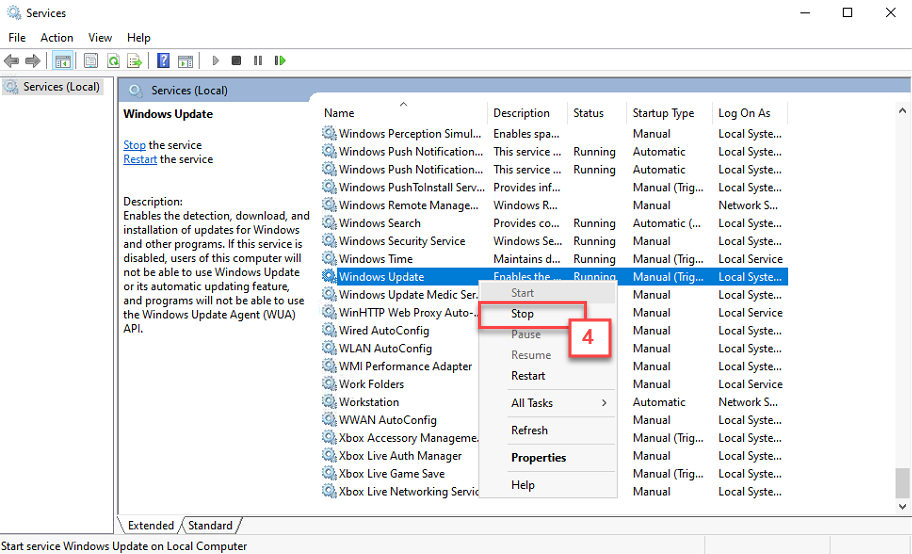Image resolution: width=912 pixels, height=554 pixels.
Task: Click the Pause Service toolbar icon
Action: [x=258, y=61]
